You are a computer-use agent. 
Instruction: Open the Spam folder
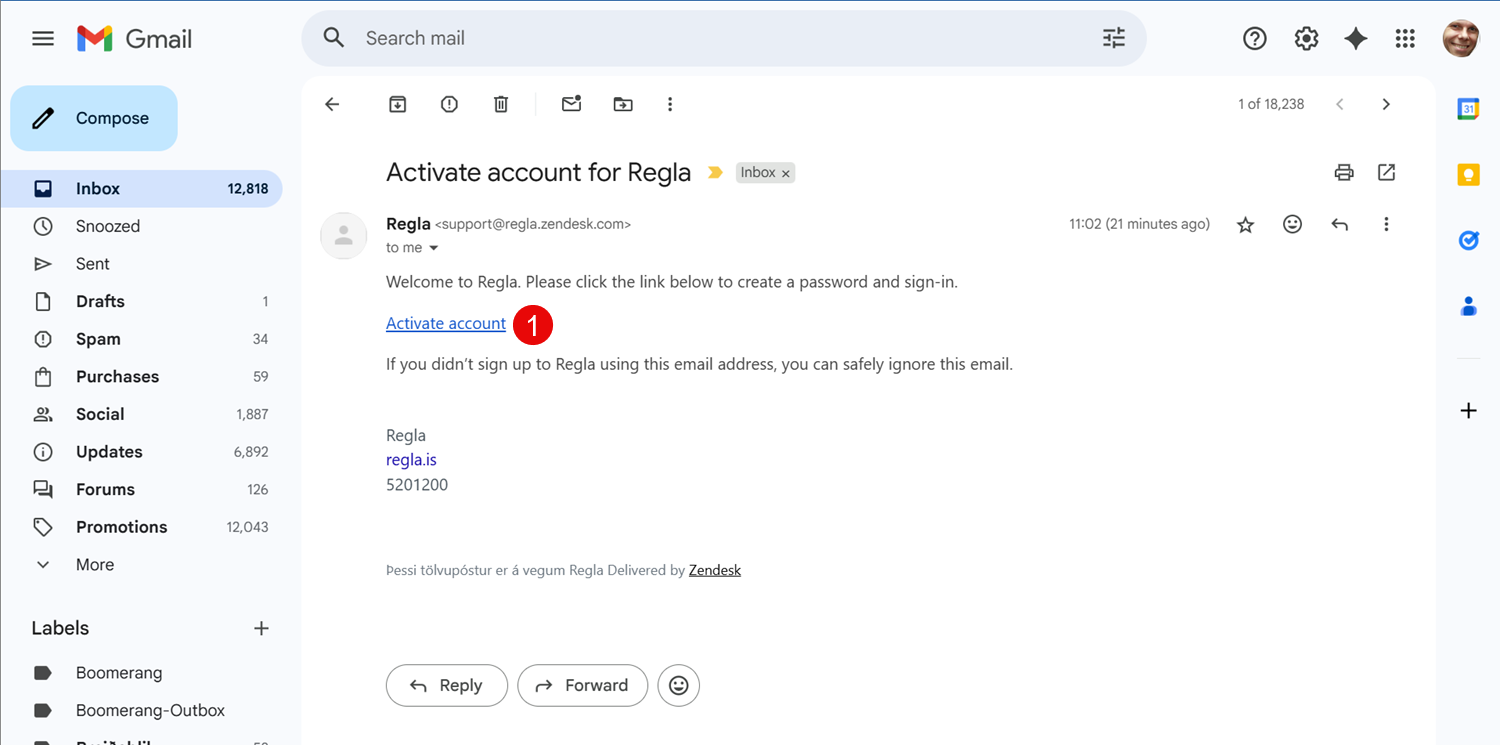coord(98,339)
